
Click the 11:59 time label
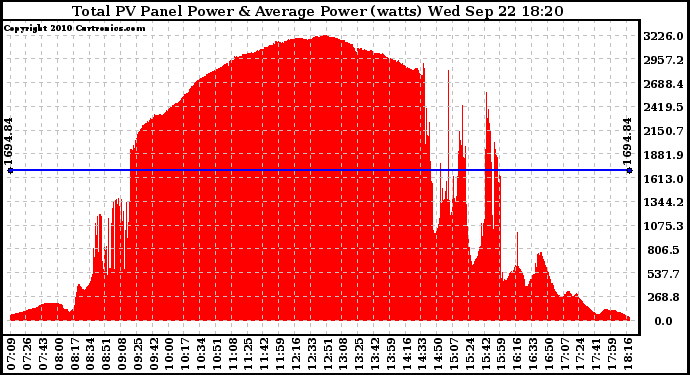(x=279, y=355)
